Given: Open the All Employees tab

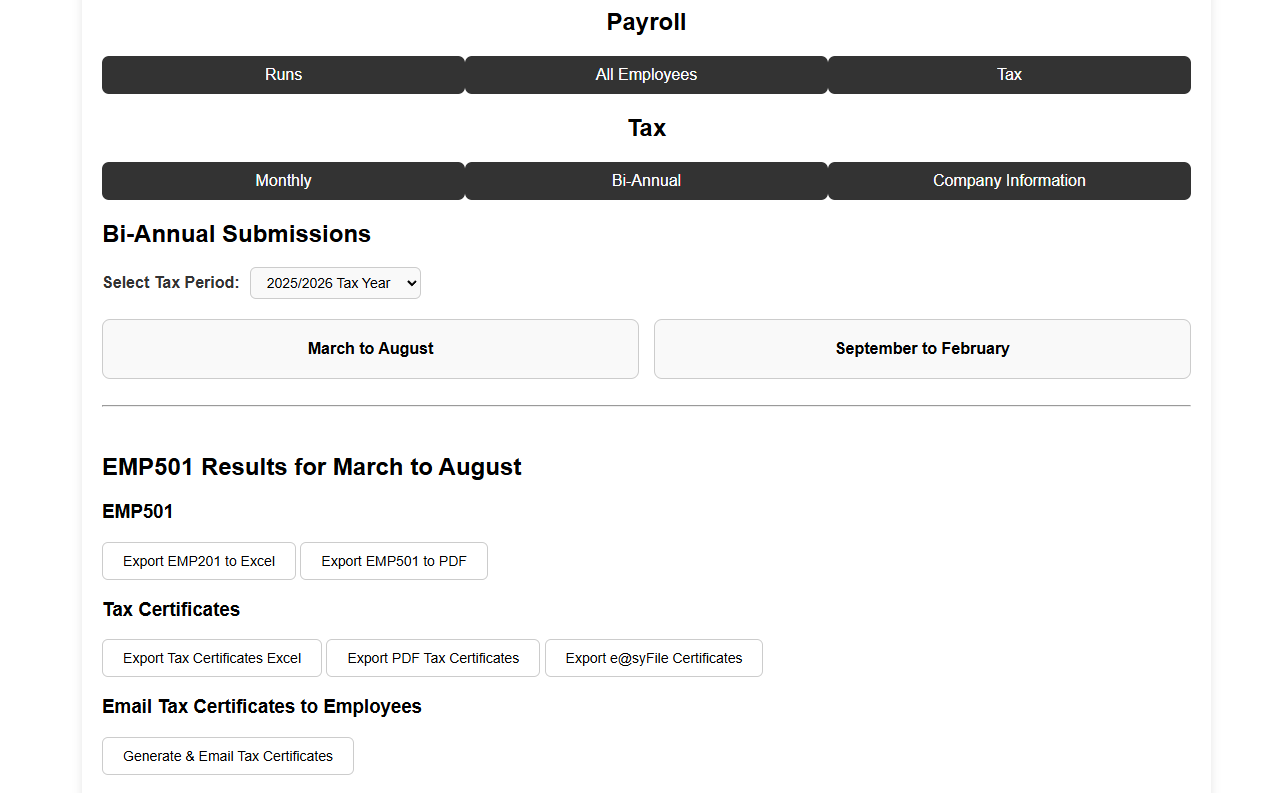Looking at the screenshot, I should [x=646, y=74].
